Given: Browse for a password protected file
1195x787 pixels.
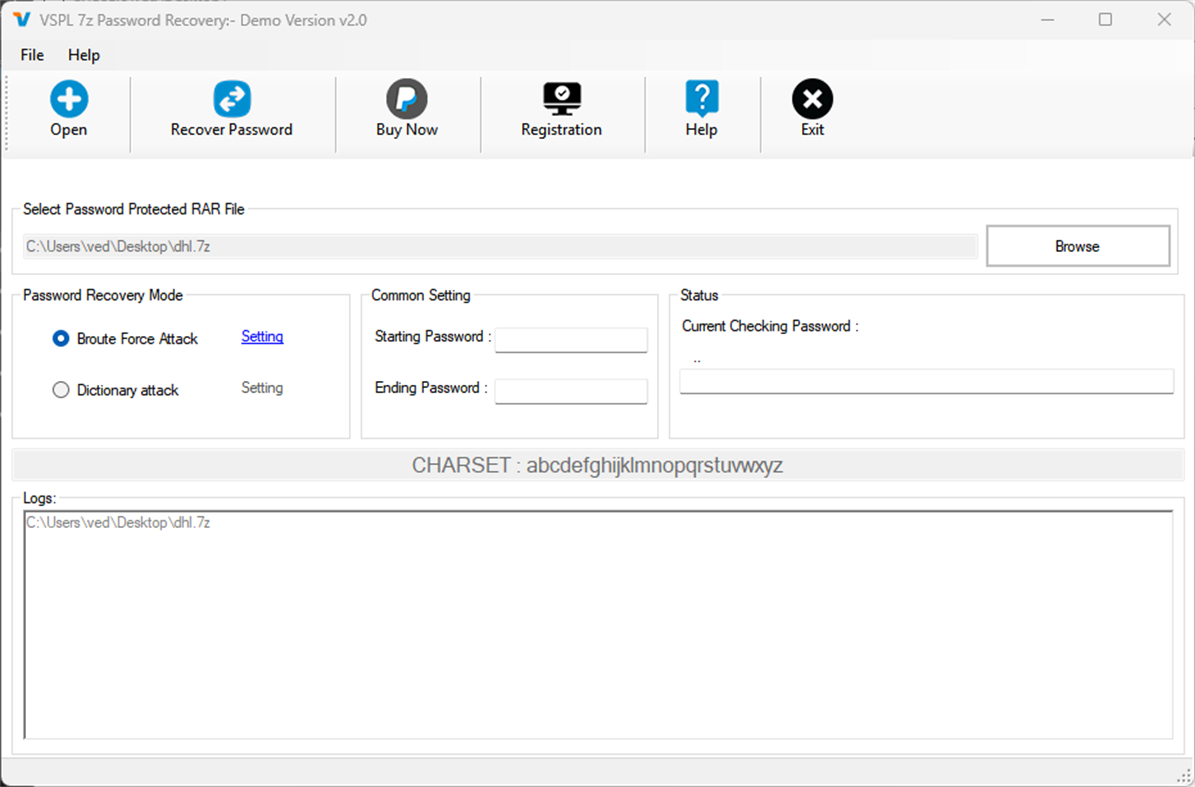Looking at the screenshot, I should pyautogui.click(x=1077, y=245).
